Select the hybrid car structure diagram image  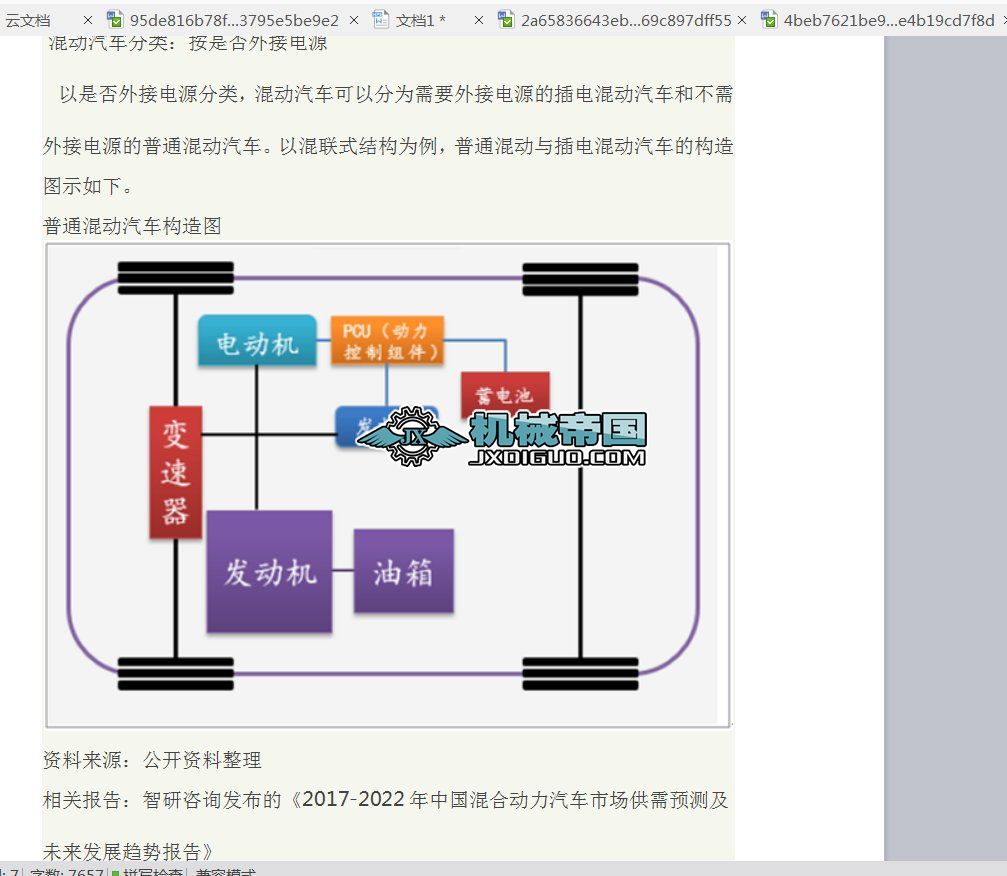[388, 486]
